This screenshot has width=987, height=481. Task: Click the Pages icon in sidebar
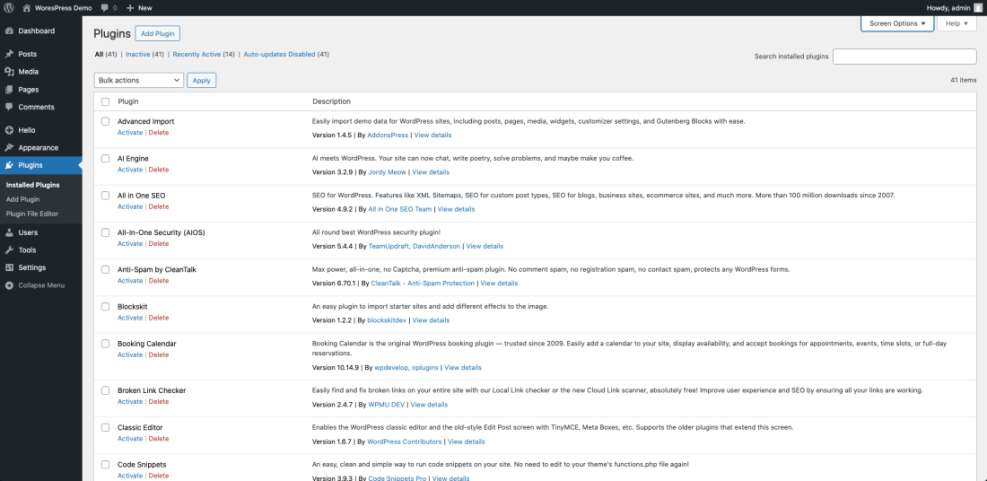(x=9, y=89)
